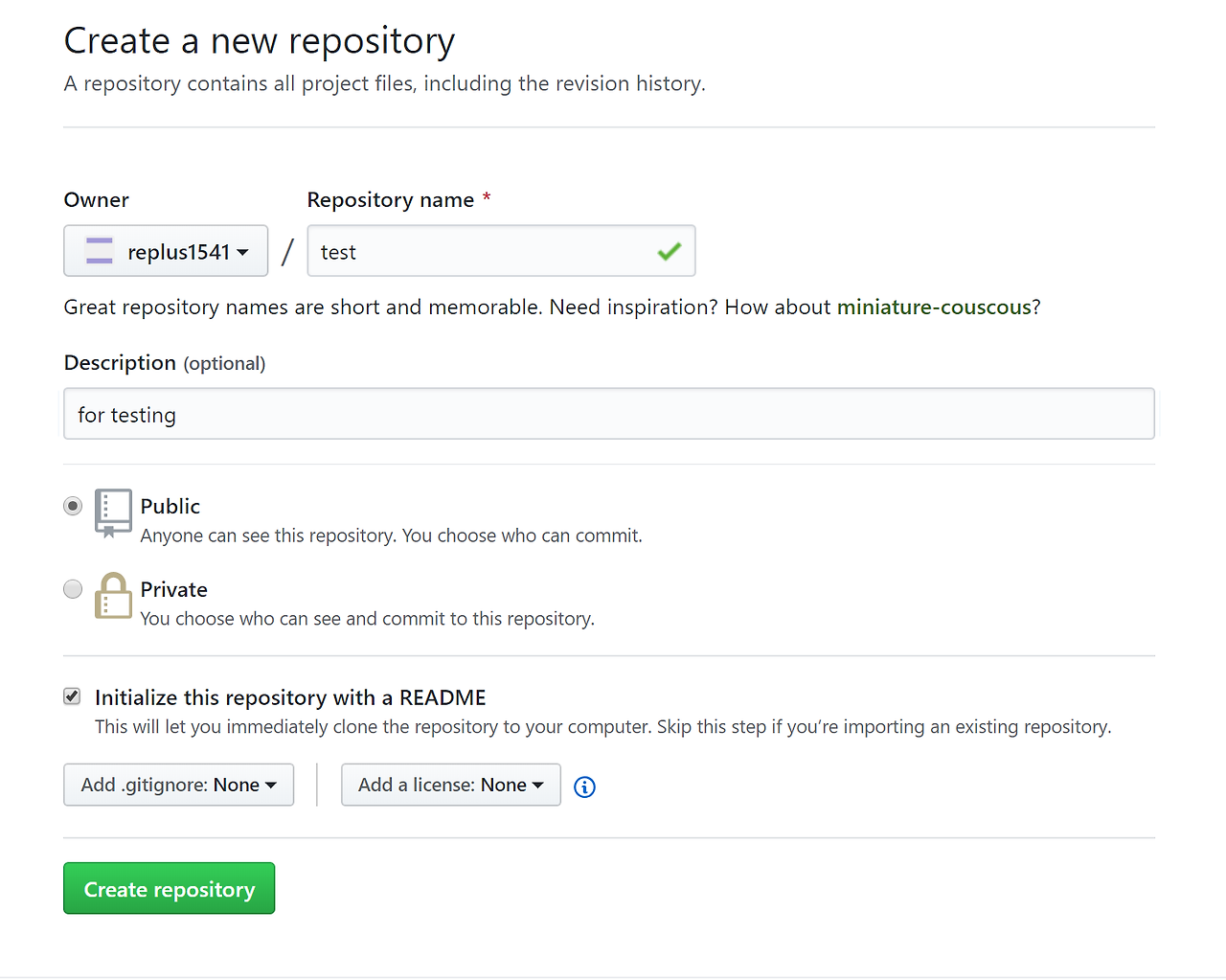Use the miniature-couscous name suggestion

(x=934, y=308)
